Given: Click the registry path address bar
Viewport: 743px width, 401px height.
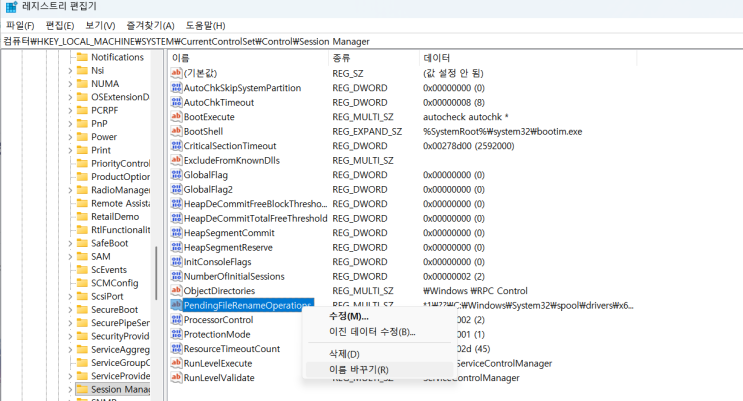Looking at the screenshot, I should 372,41.
